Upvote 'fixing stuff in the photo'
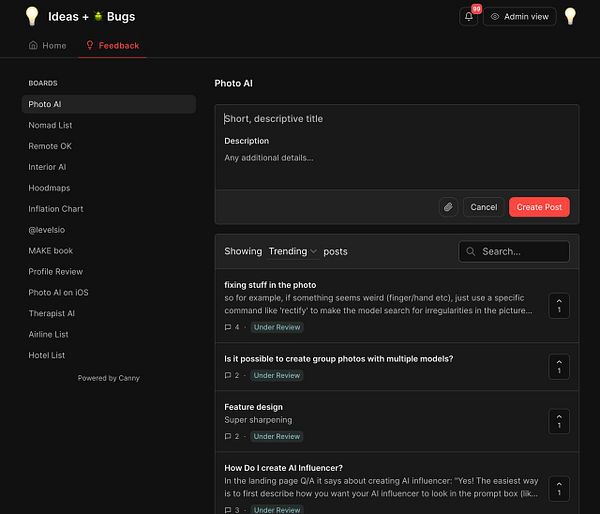This screenshot has height=514, width=600. point(559,306)
